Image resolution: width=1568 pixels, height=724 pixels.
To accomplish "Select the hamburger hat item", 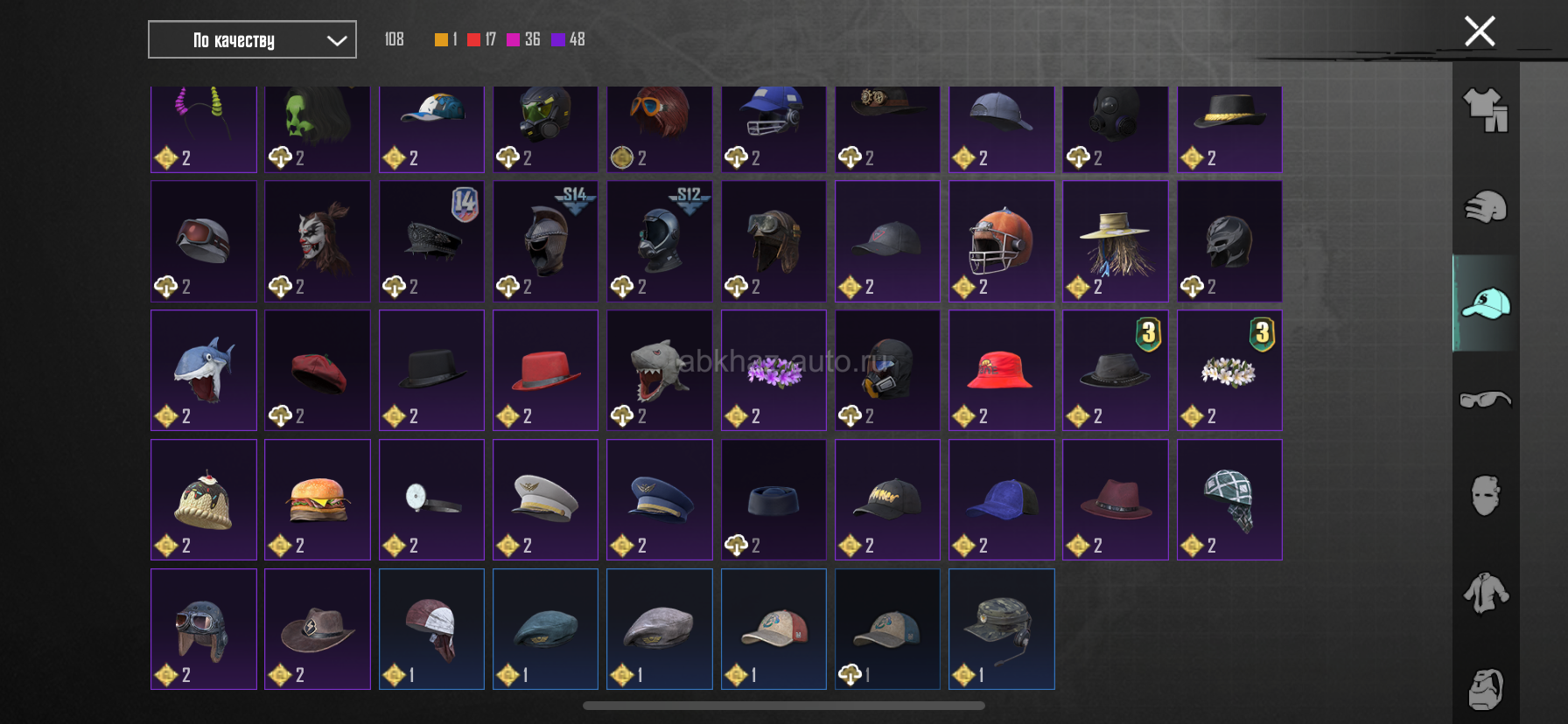I will pyautogui.click(x=318, y=499).
